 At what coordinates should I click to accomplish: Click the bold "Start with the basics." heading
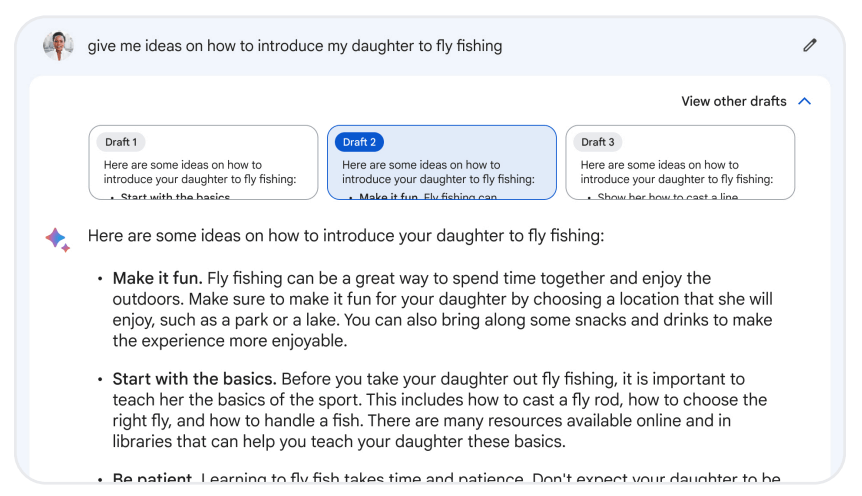195,379
